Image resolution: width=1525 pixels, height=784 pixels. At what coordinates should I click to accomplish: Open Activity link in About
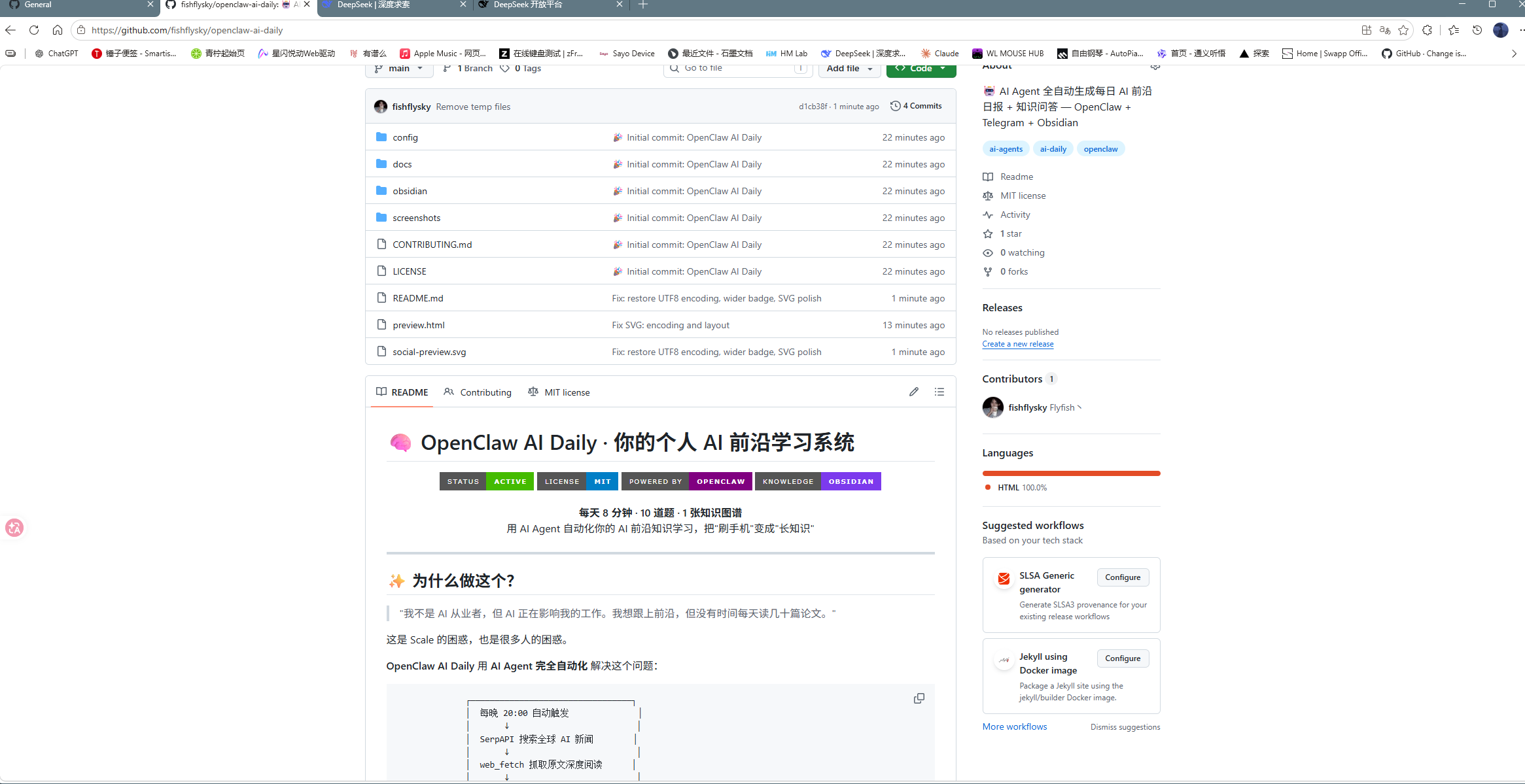(x=1015, y=214)
